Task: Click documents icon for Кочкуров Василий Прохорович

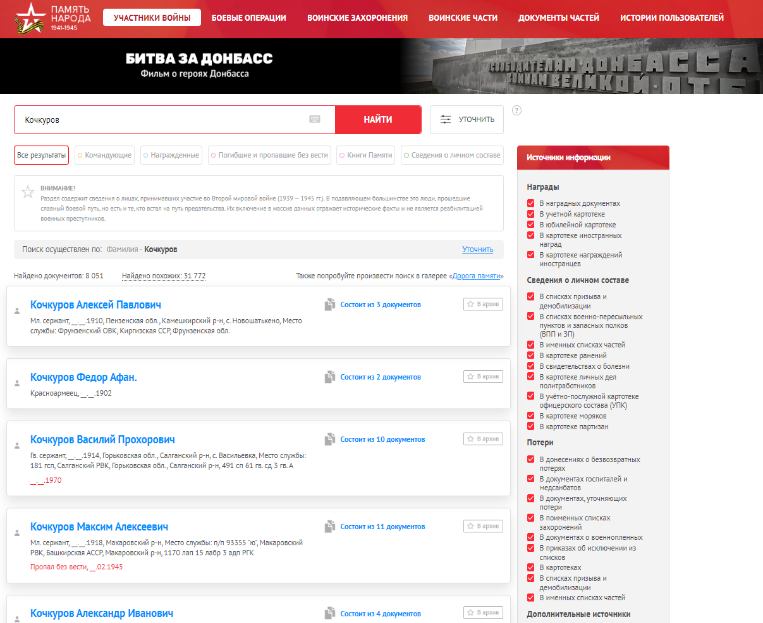Action: point(329,439)
